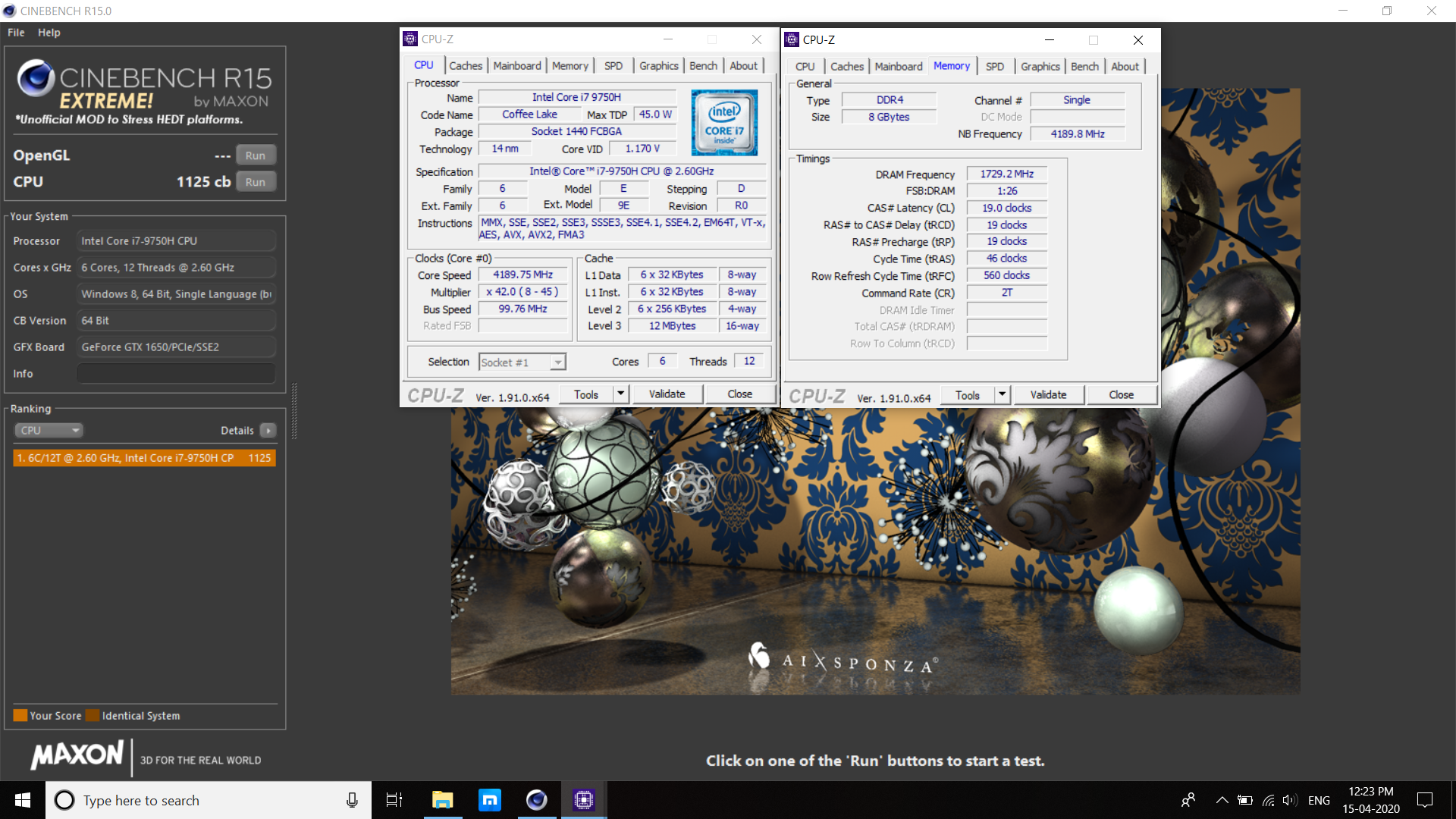Viewport: 1456px width, 819px height.
Task: Open the blue store app taskbar icon
Action: coord(490,800)
